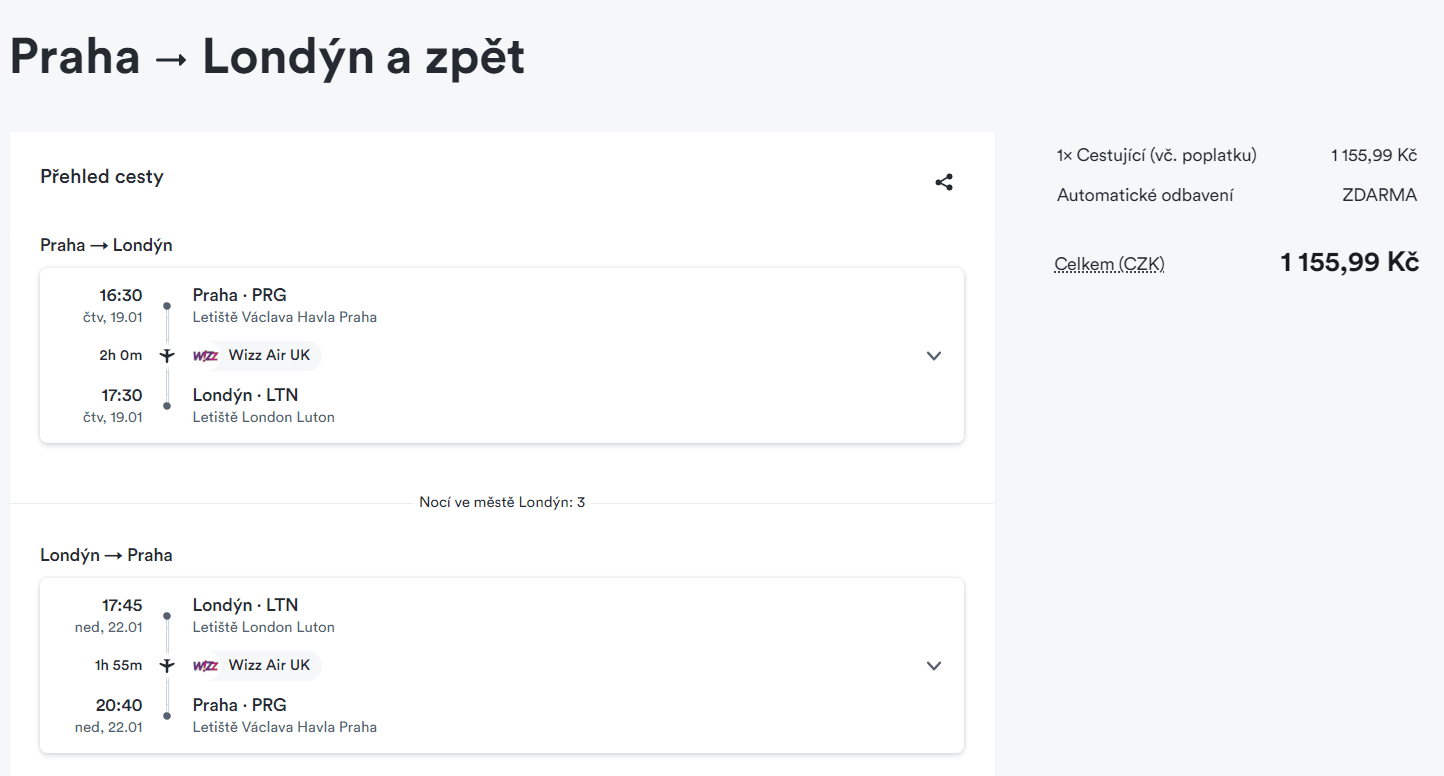Click the Londýn · LTN arrival at 17:30
This screenshot has width=1444, height=776.
coord(245,395)
